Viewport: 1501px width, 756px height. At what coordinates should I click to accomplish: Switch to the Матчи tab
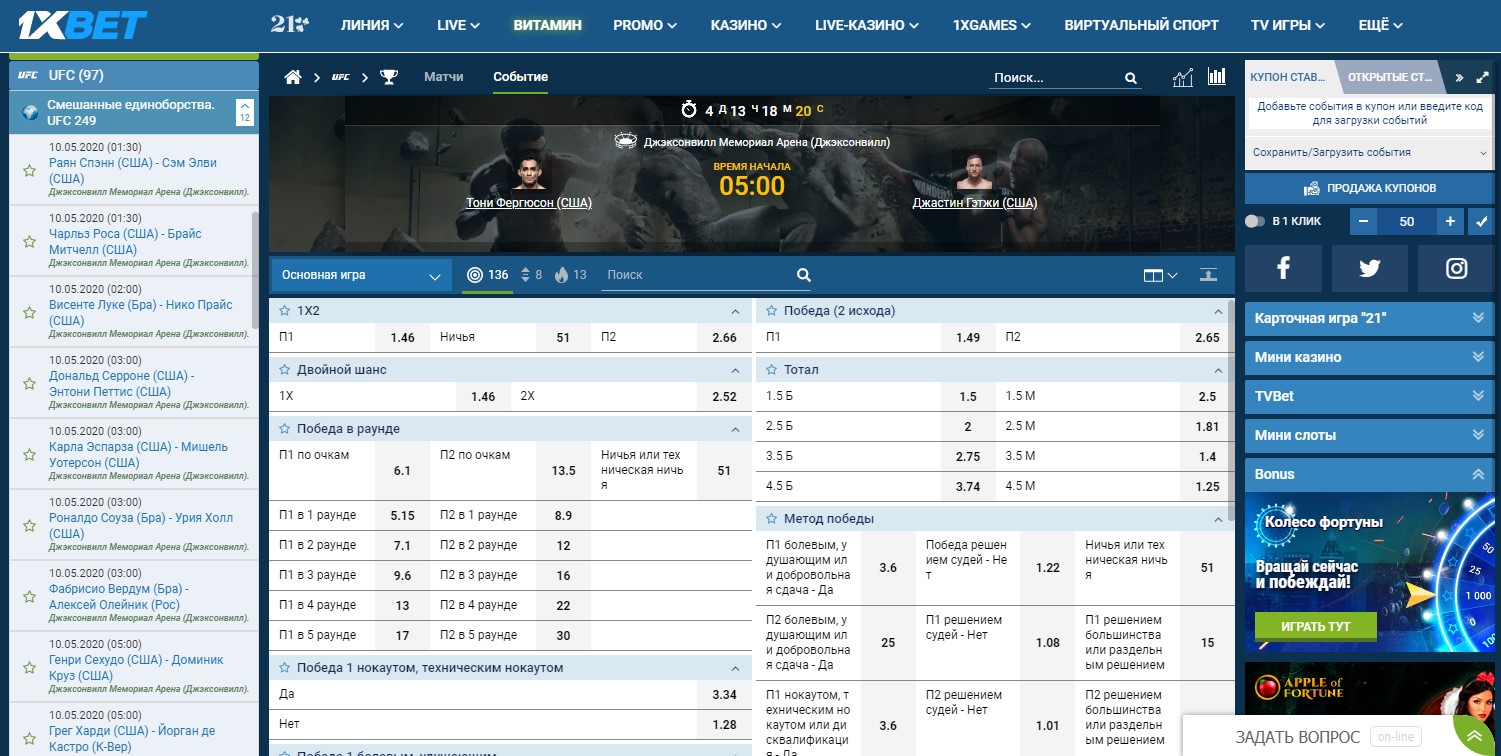[x=443, y=77]
